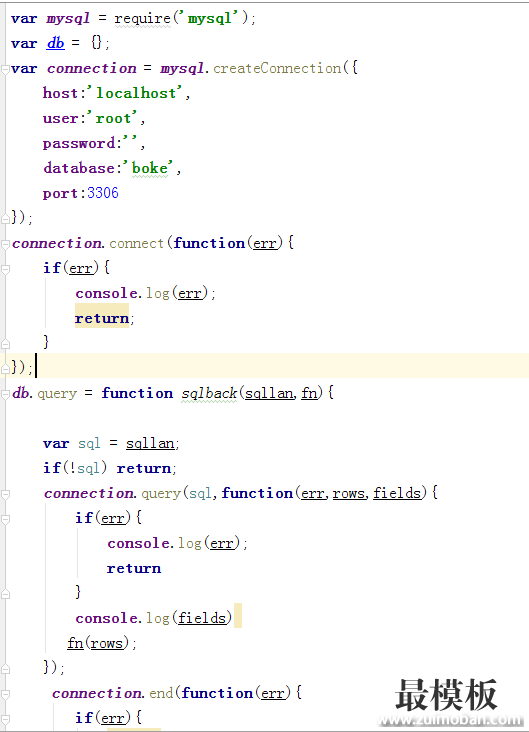Screen dimensions: 529x732
Task: Click the sqlback function name
Action: (209, 394)
